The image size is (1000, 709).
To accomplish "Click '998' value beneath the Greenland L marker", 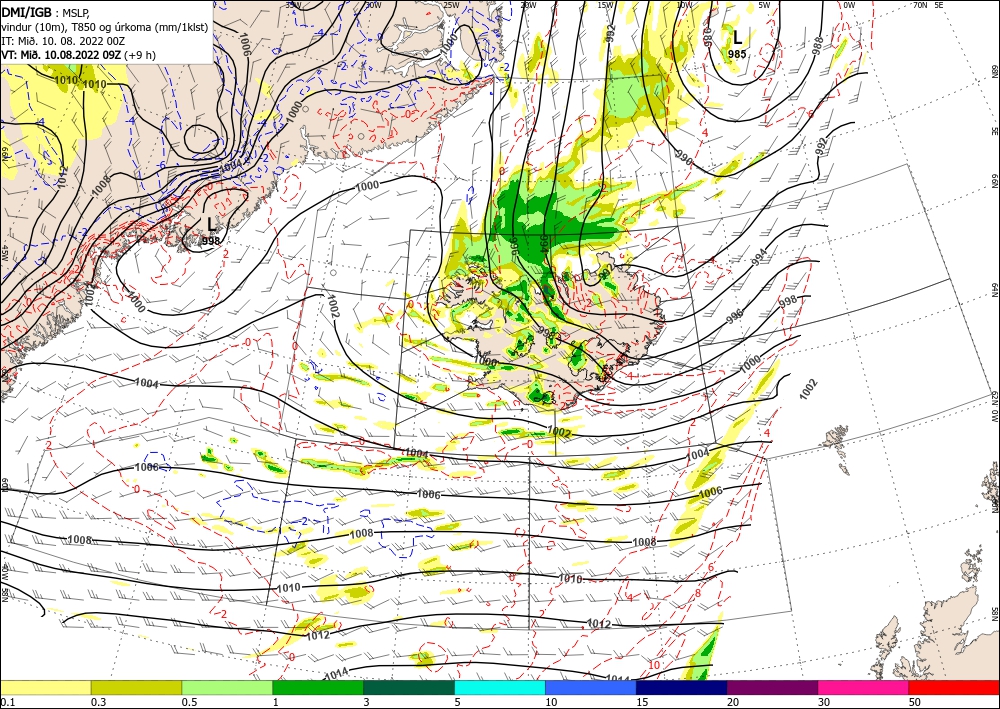I will click(x=211, y=241).
